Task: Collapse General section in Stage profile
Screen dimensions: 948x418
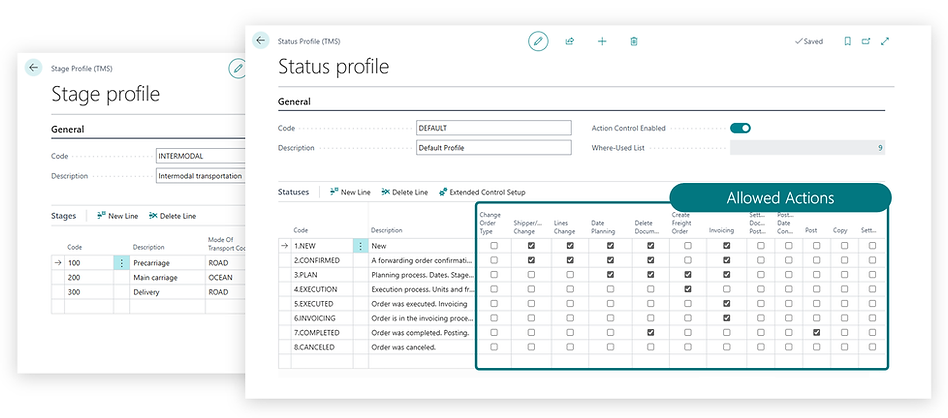Action: (67, 129)
